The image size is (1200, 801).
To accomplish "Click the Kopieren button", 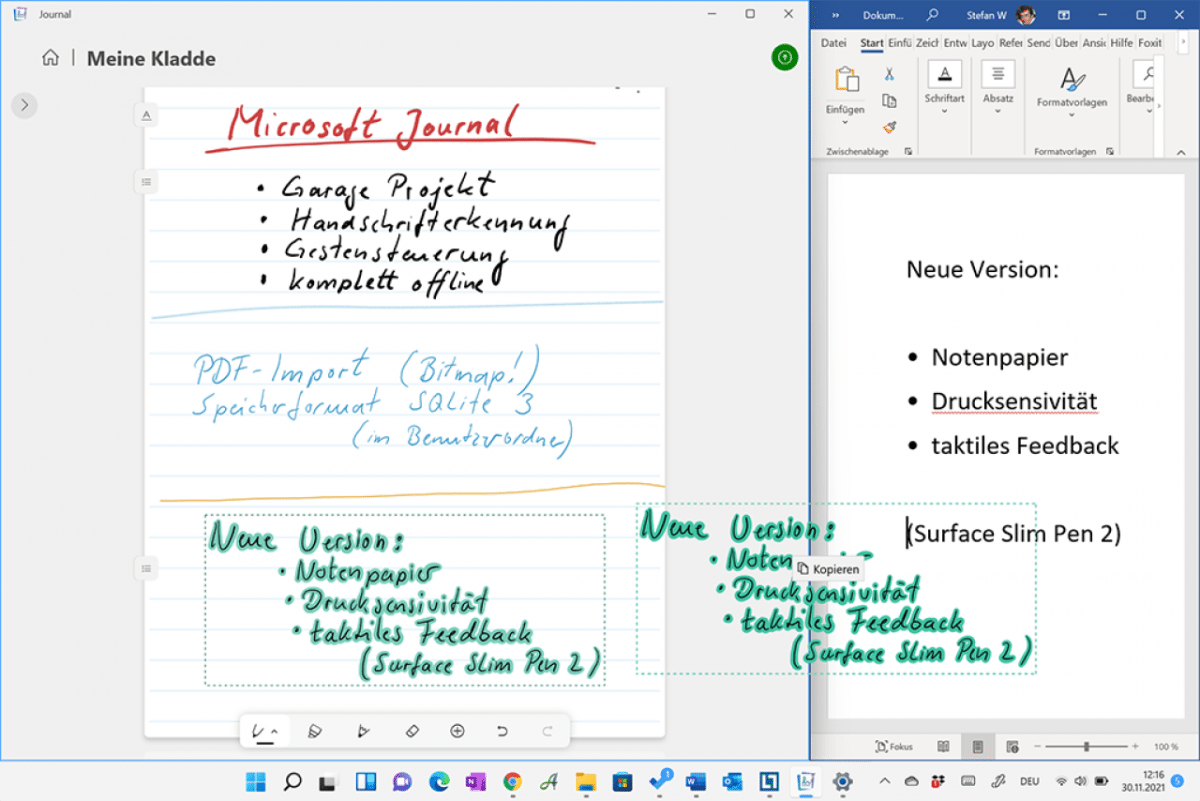I will tap(828, 569).
